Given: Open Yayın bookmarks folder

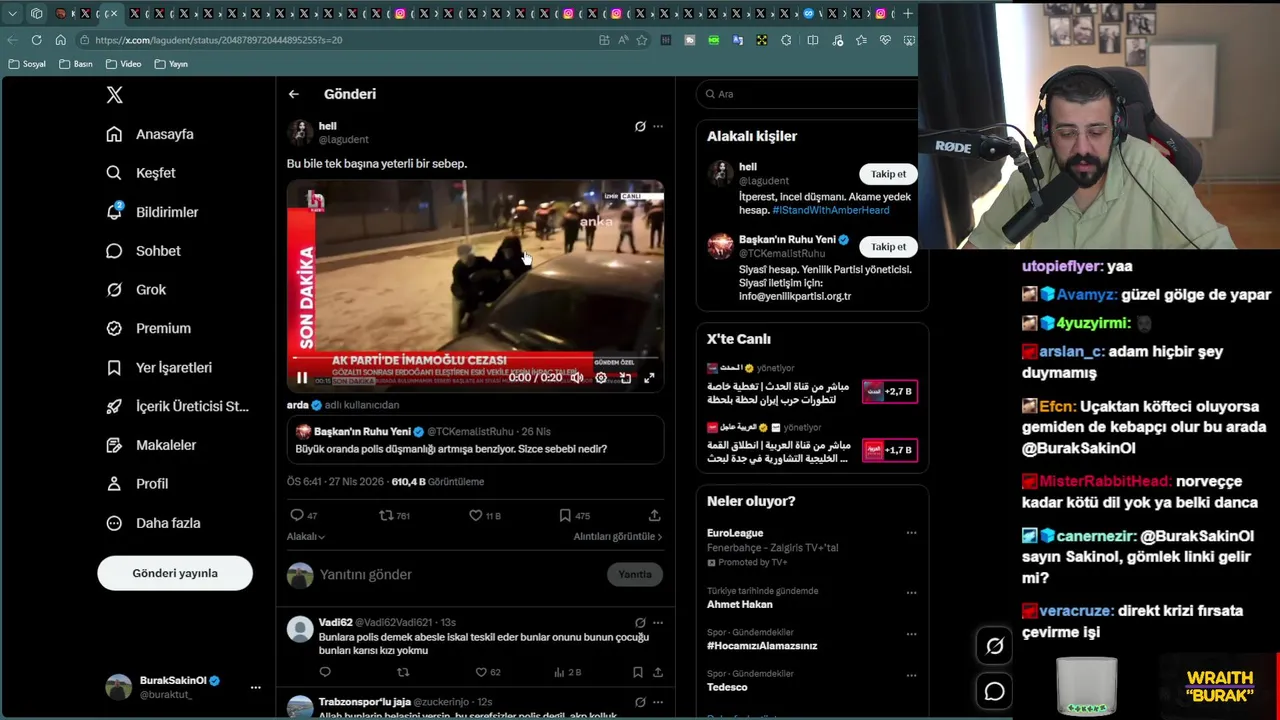Looking at the screenshot, I should [172, 64].
